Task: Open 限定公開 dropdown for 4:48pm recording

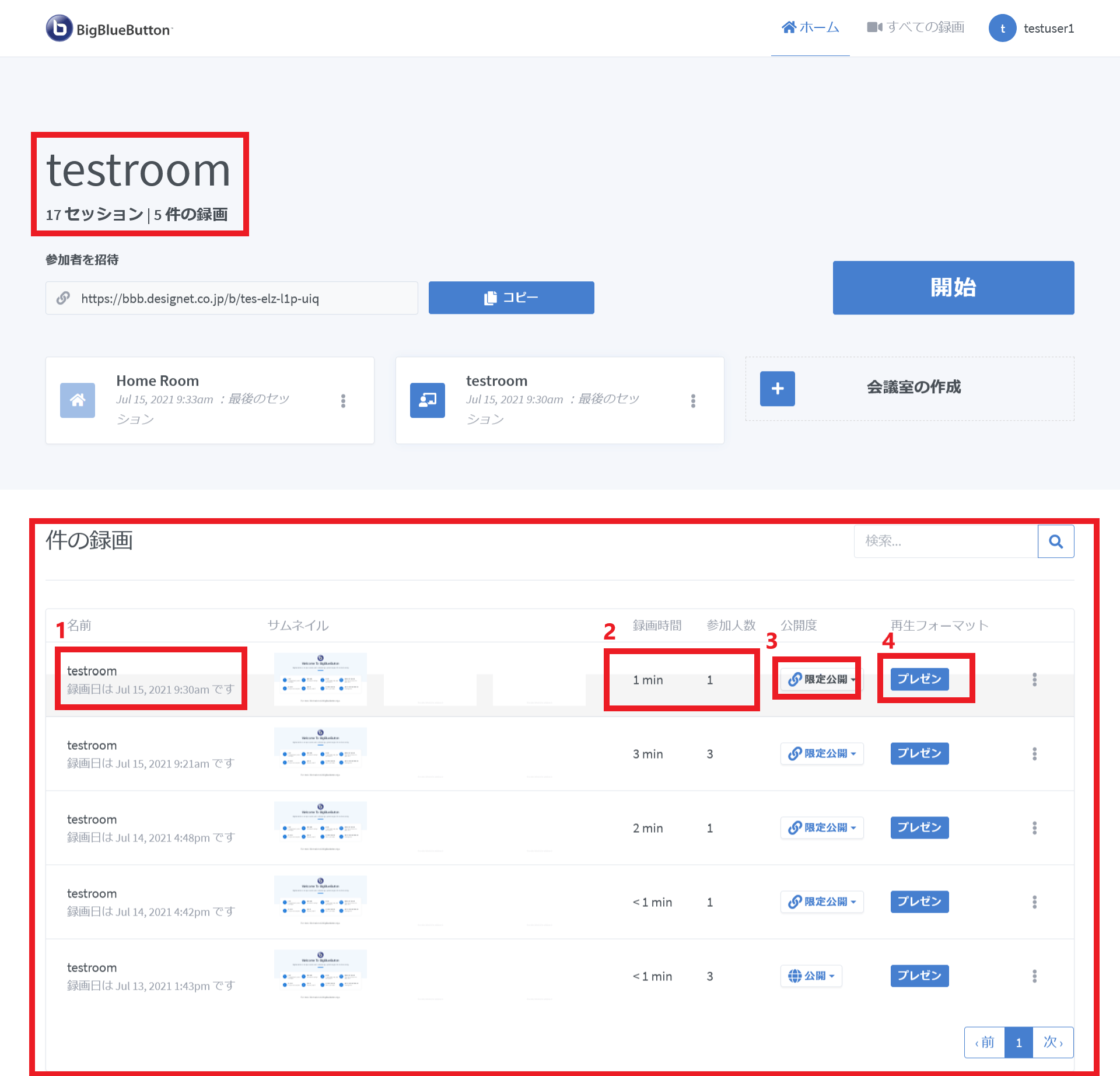Action: coord(821,827)
